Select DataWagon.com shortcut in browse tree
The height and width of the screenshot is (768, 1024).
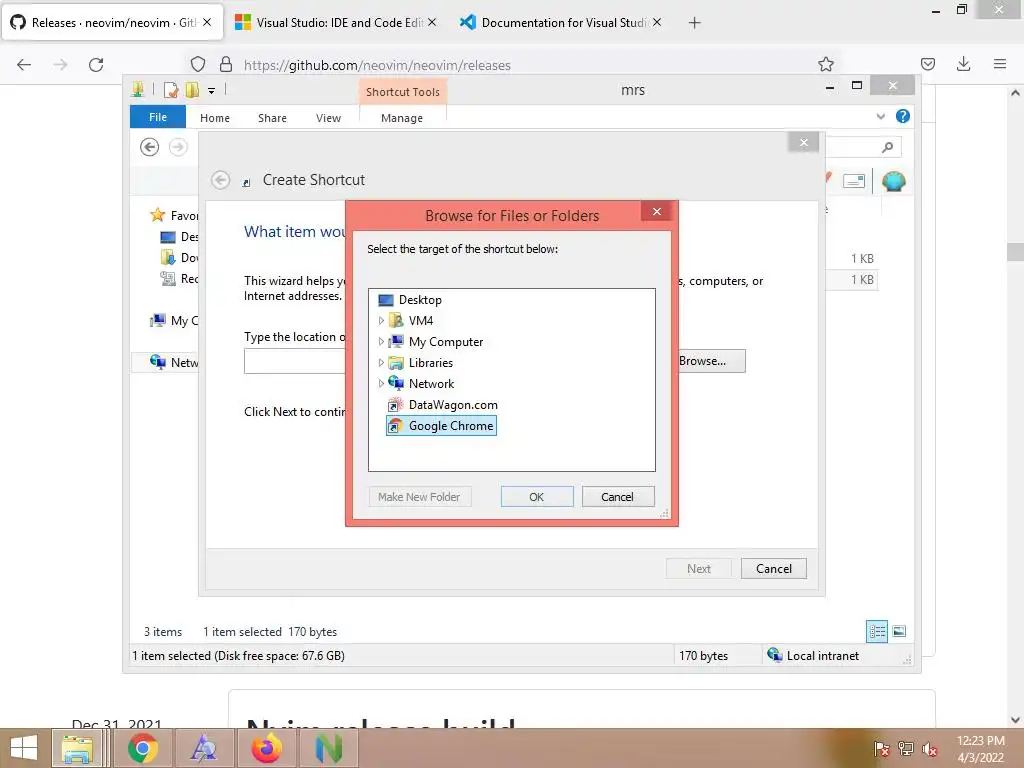pos(443,405)
